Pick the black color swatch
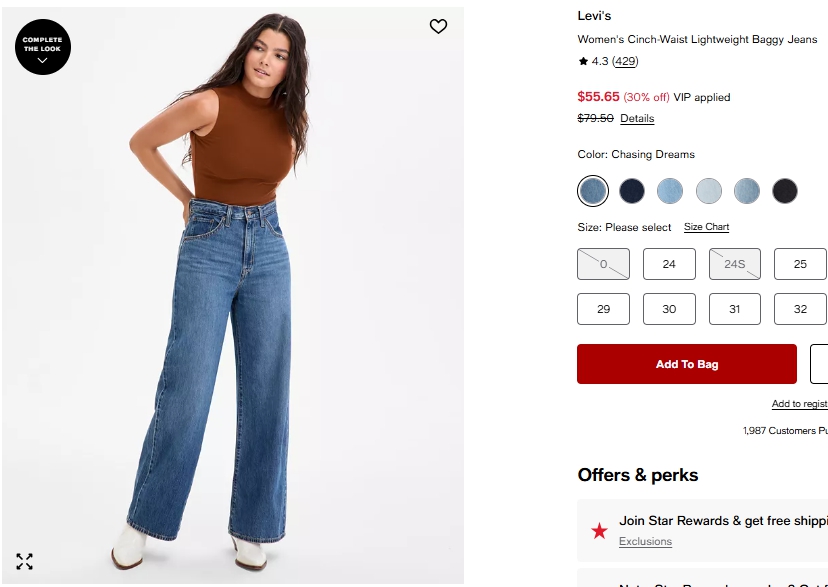828x587 pixels. coord(785,191)
